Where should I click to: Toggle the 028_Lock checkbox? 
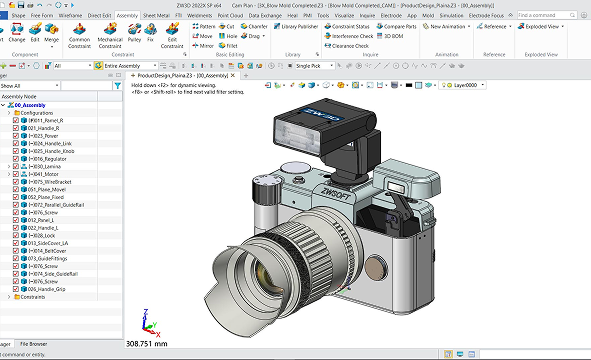16,235
